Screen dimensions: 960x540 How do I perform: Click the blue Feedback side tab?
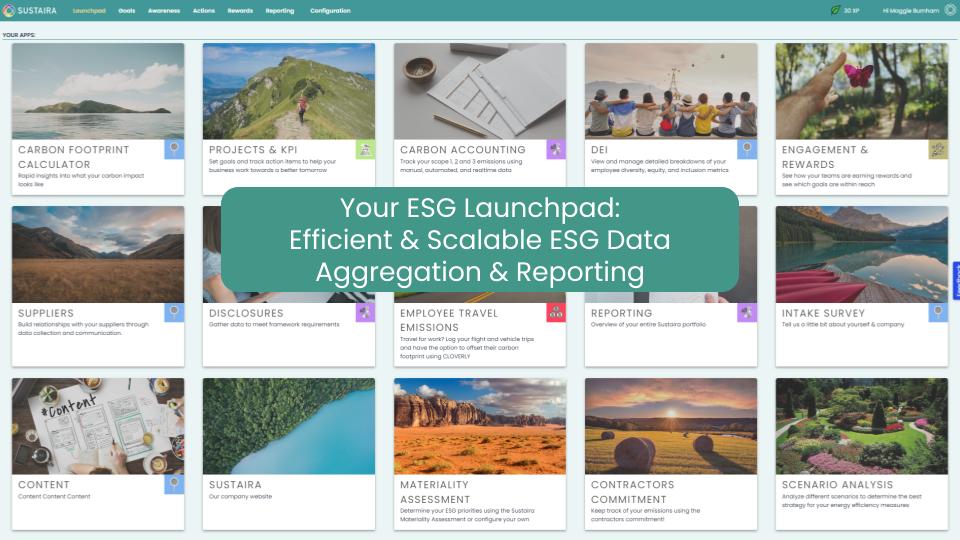coord(956,281)
